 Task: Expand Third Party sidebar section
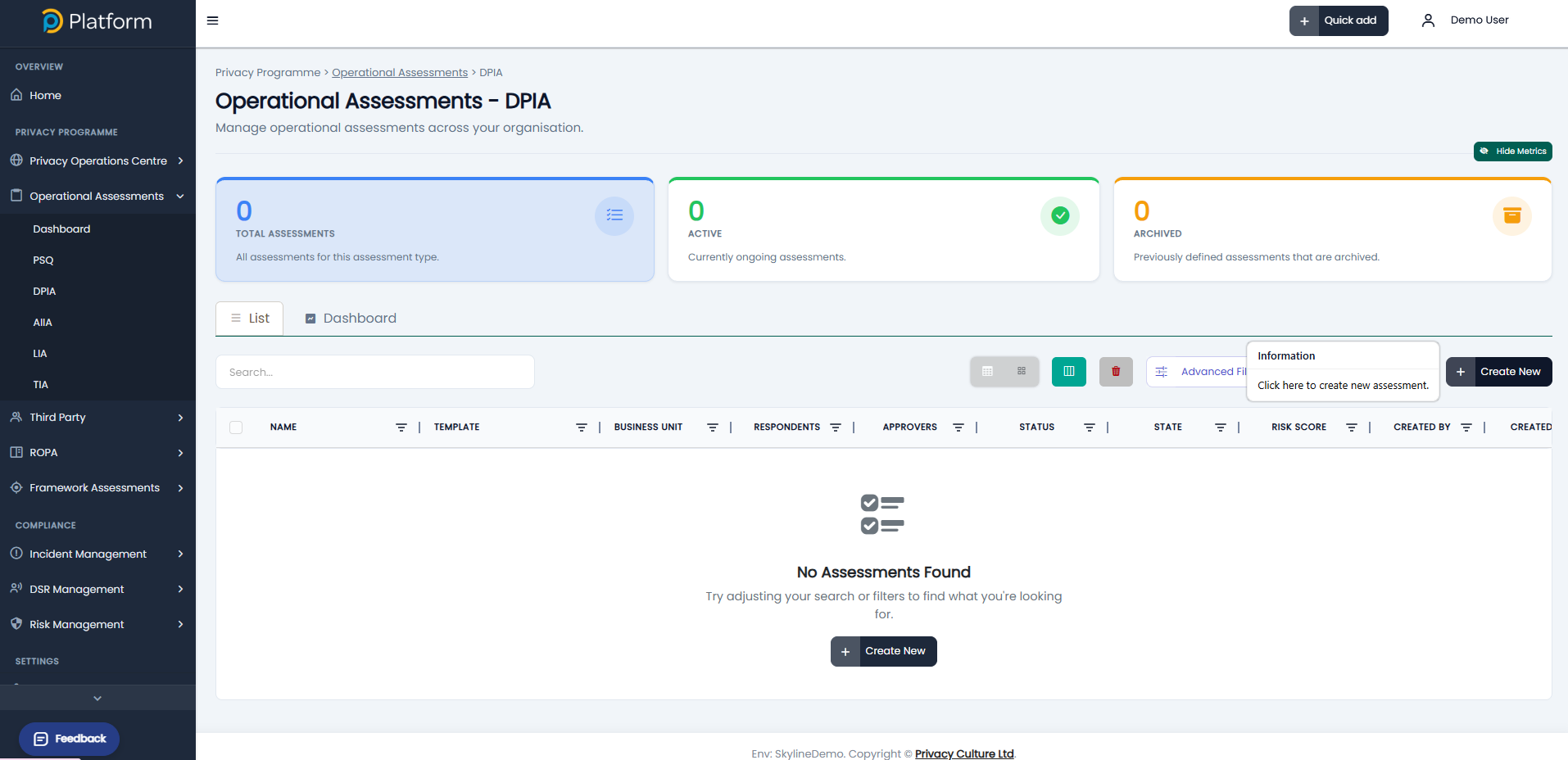[98, 418]
